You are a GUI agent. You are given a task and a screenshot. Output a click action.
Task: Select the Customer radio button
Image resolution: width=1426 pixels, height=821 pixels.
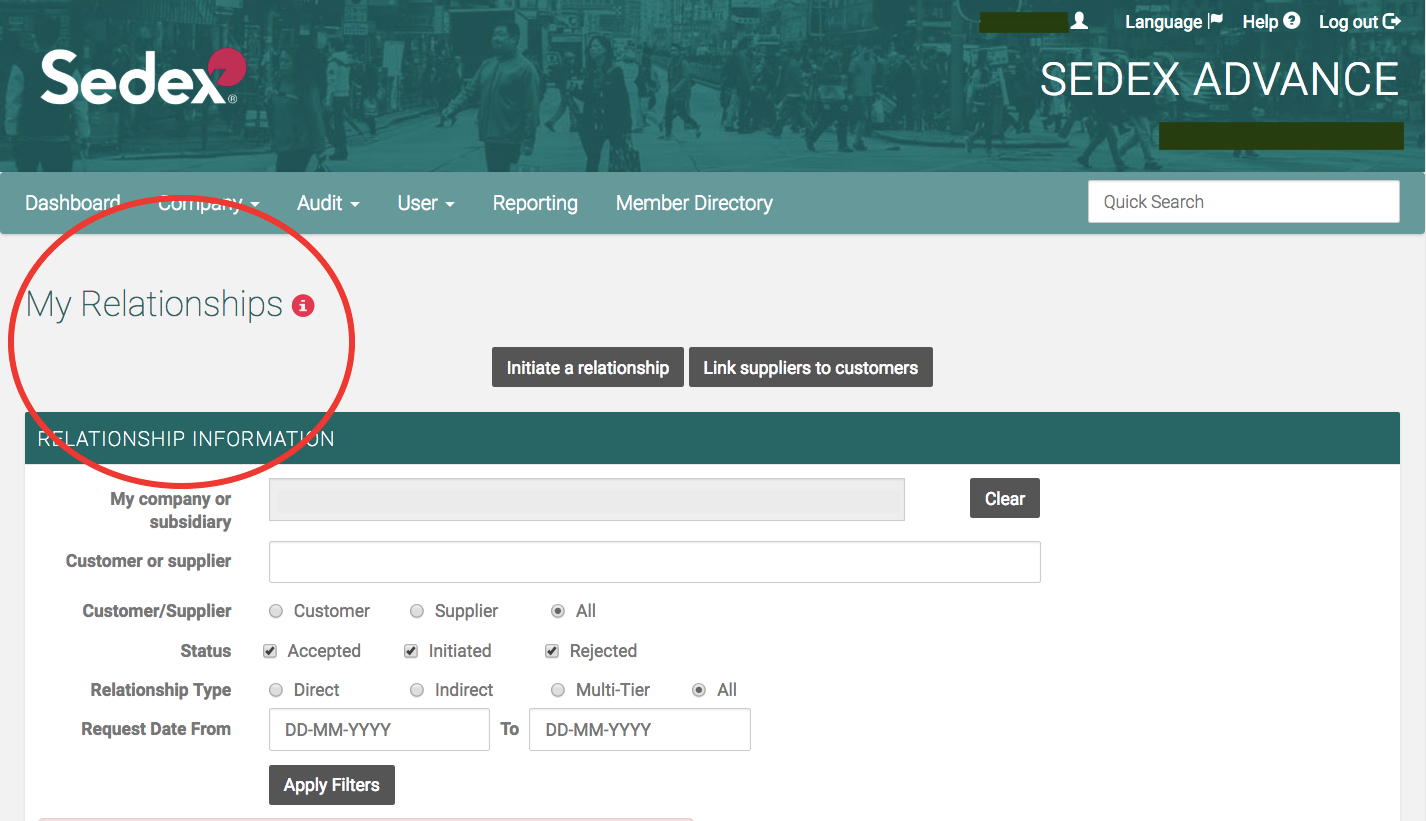pyautogui.click(x=276, y=611)
